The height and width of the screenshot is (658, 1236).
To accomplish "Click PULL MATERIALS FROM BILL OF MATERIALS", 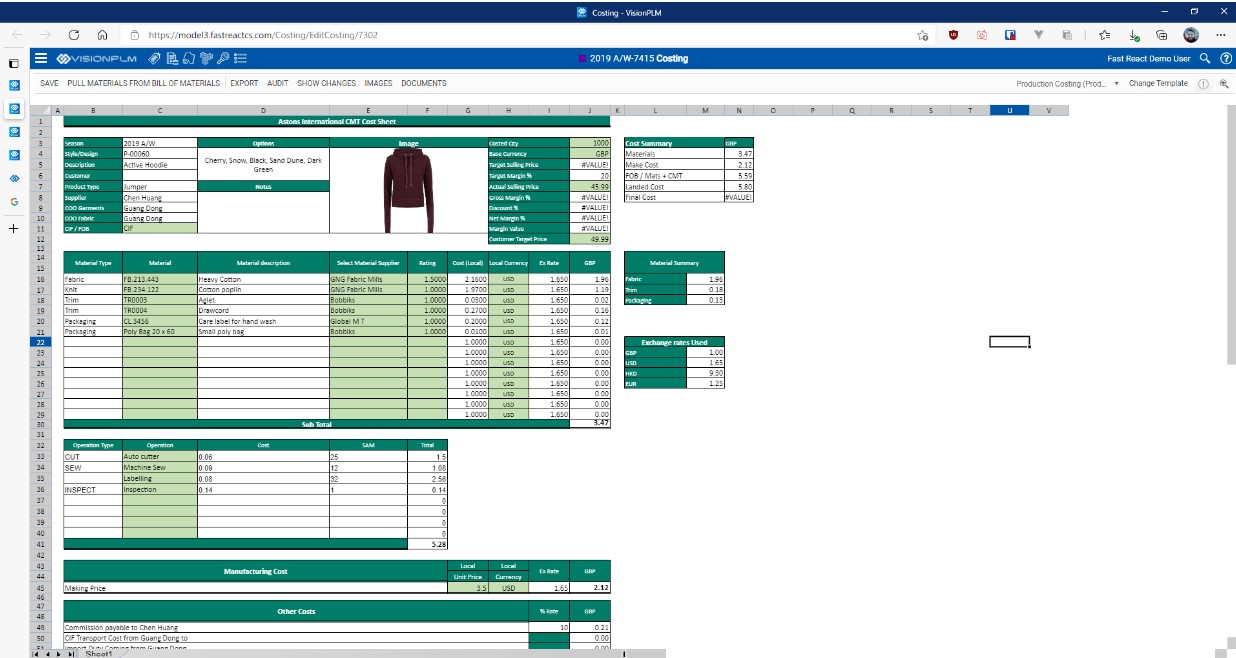I will (x=131, y=83).
